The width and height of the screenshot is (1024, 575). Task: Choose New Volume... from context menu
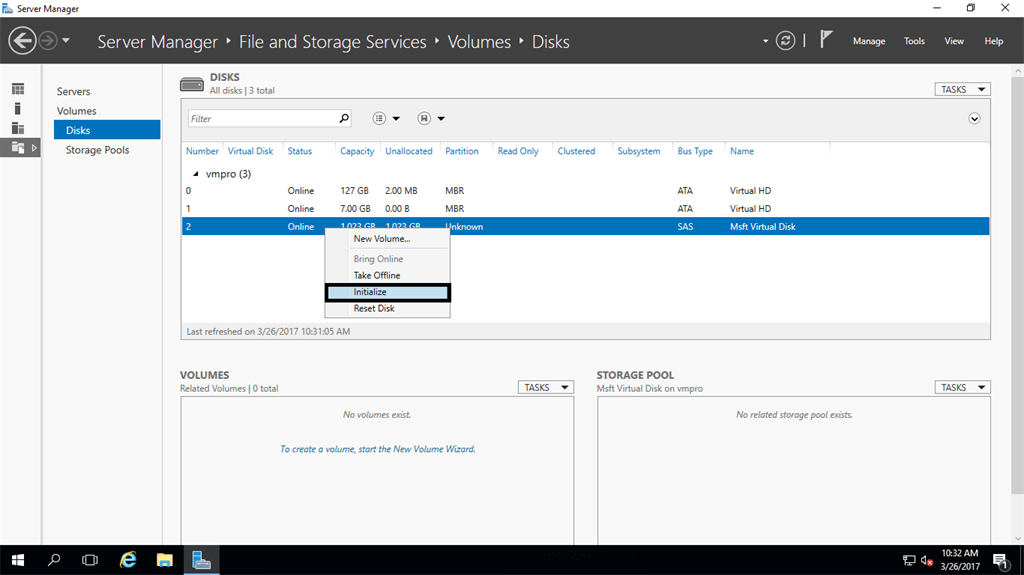387,239
